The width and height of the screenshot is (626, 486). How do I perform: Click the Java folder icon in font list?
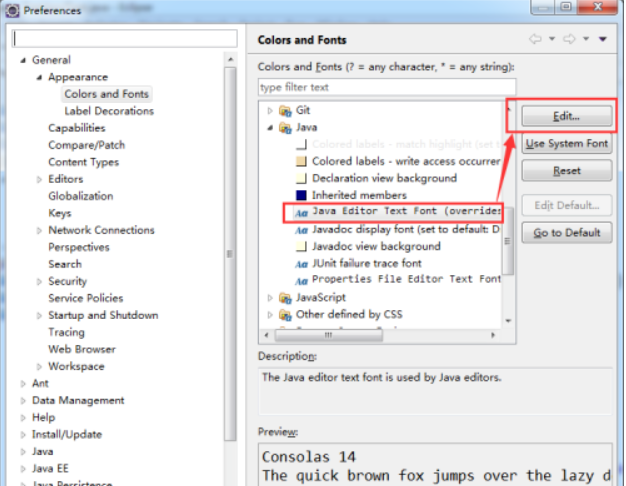point(286,128)
